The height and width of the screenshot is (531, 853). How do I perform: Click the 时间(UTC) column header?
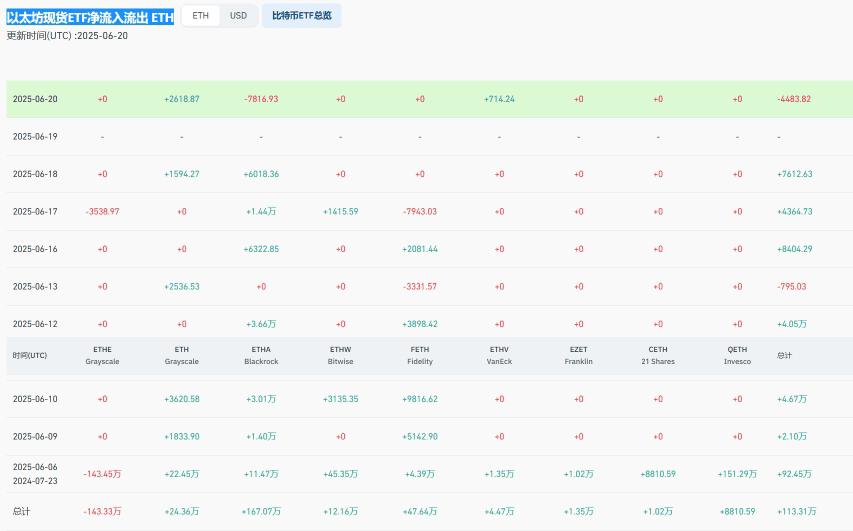tap(30, 356)
